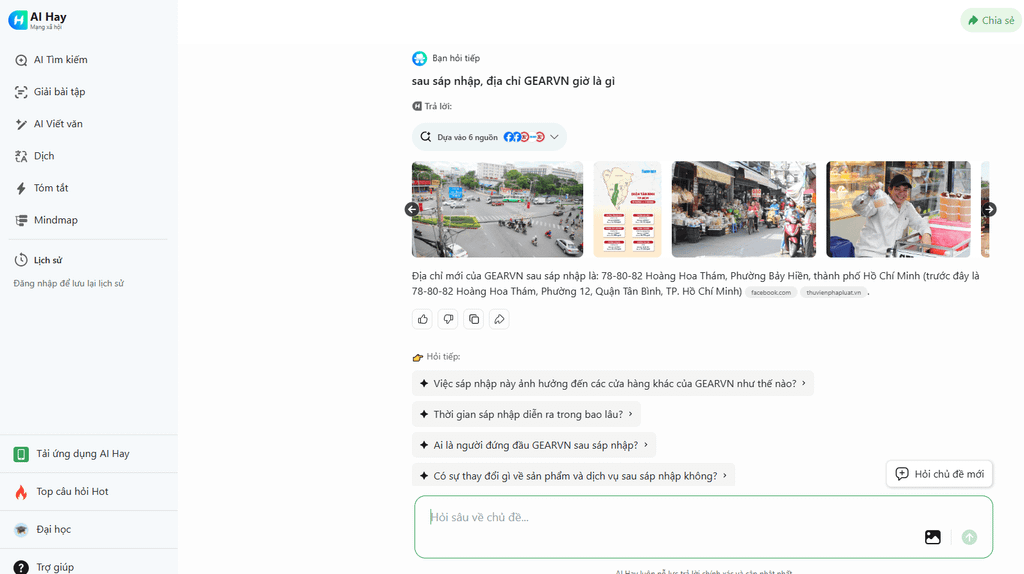This screenshot has height=574, width=1024.
Task: Click the thuvienphapluat.vn source tag
Action: (833, 293)
